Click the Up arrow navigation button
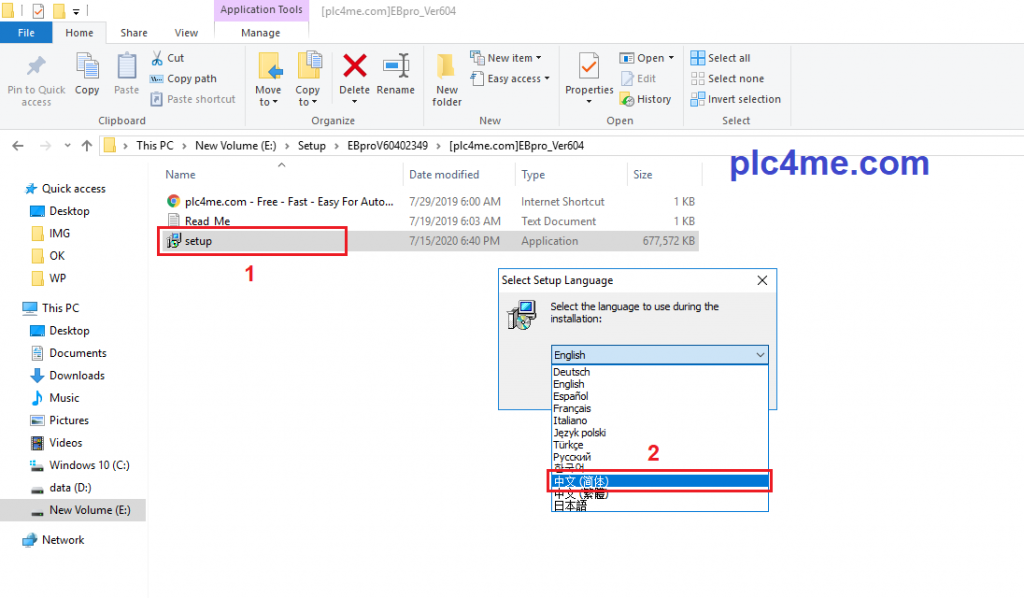 [x=87, y=145]
